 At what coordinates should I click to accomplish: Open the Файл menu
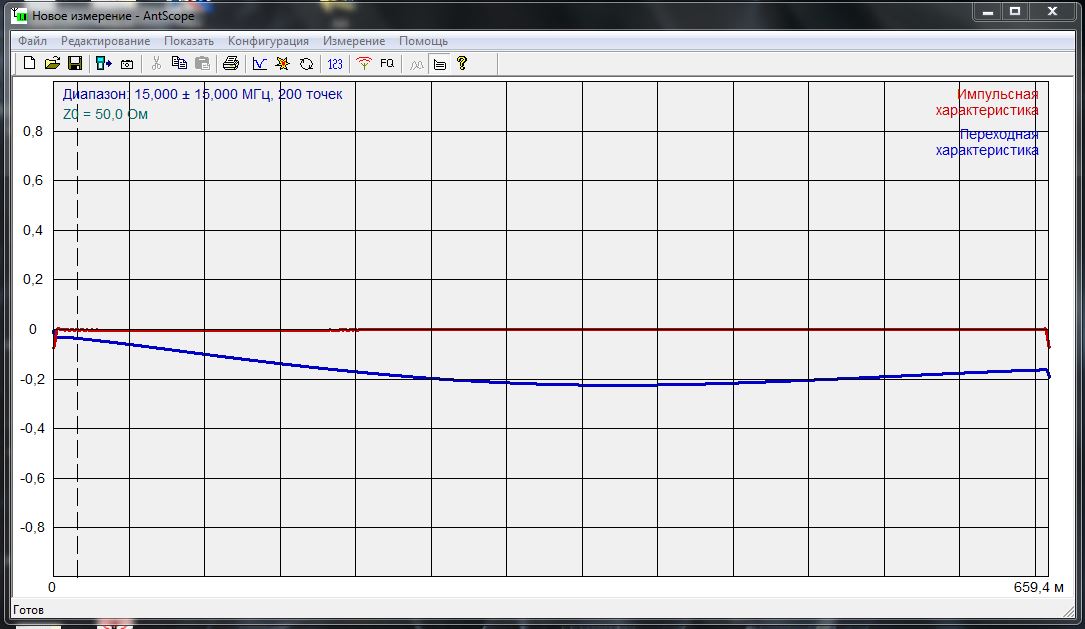point(32,41)
